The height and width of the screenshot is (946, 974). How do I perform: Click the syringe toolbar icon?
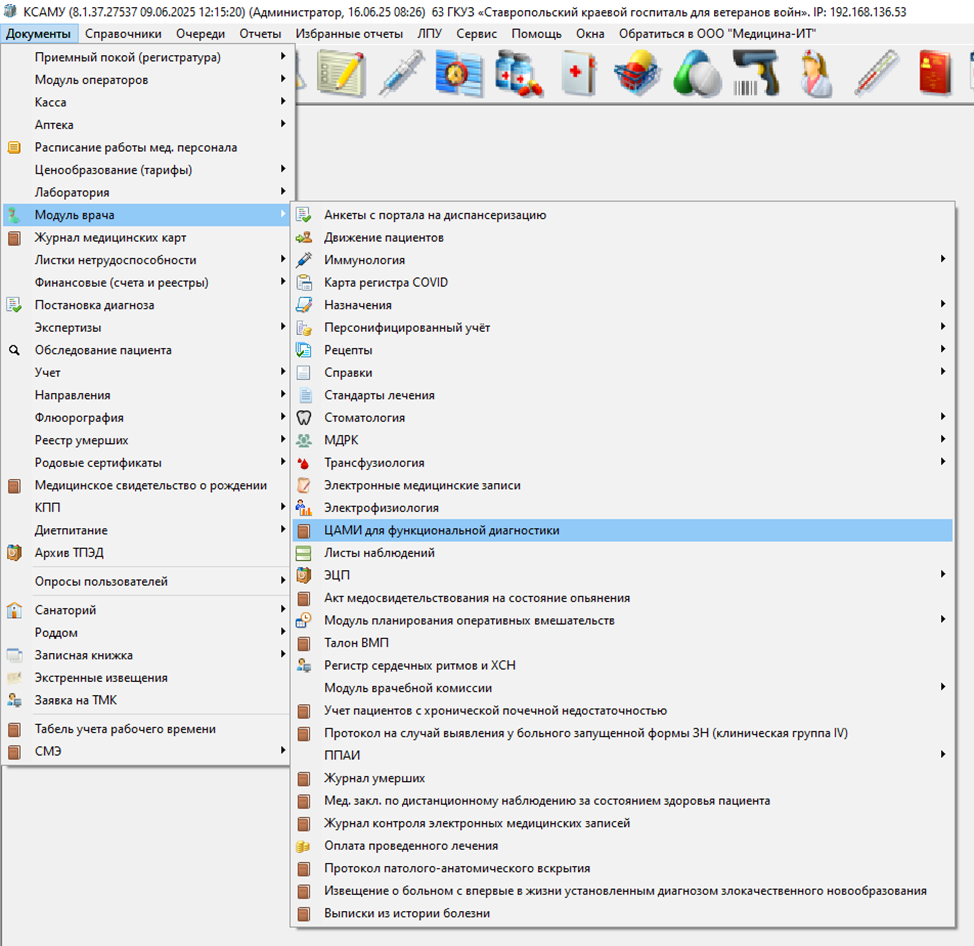(x=401, y=74)
